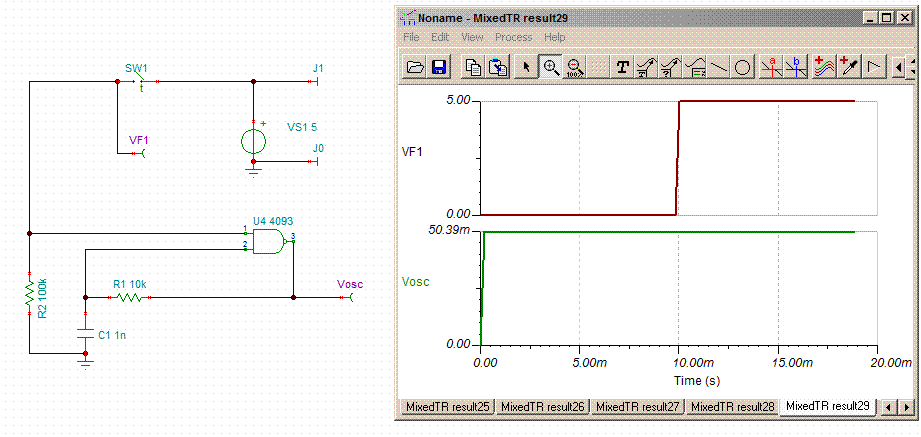
Task: Select the C1 1n capacitor
Action: 85,334
